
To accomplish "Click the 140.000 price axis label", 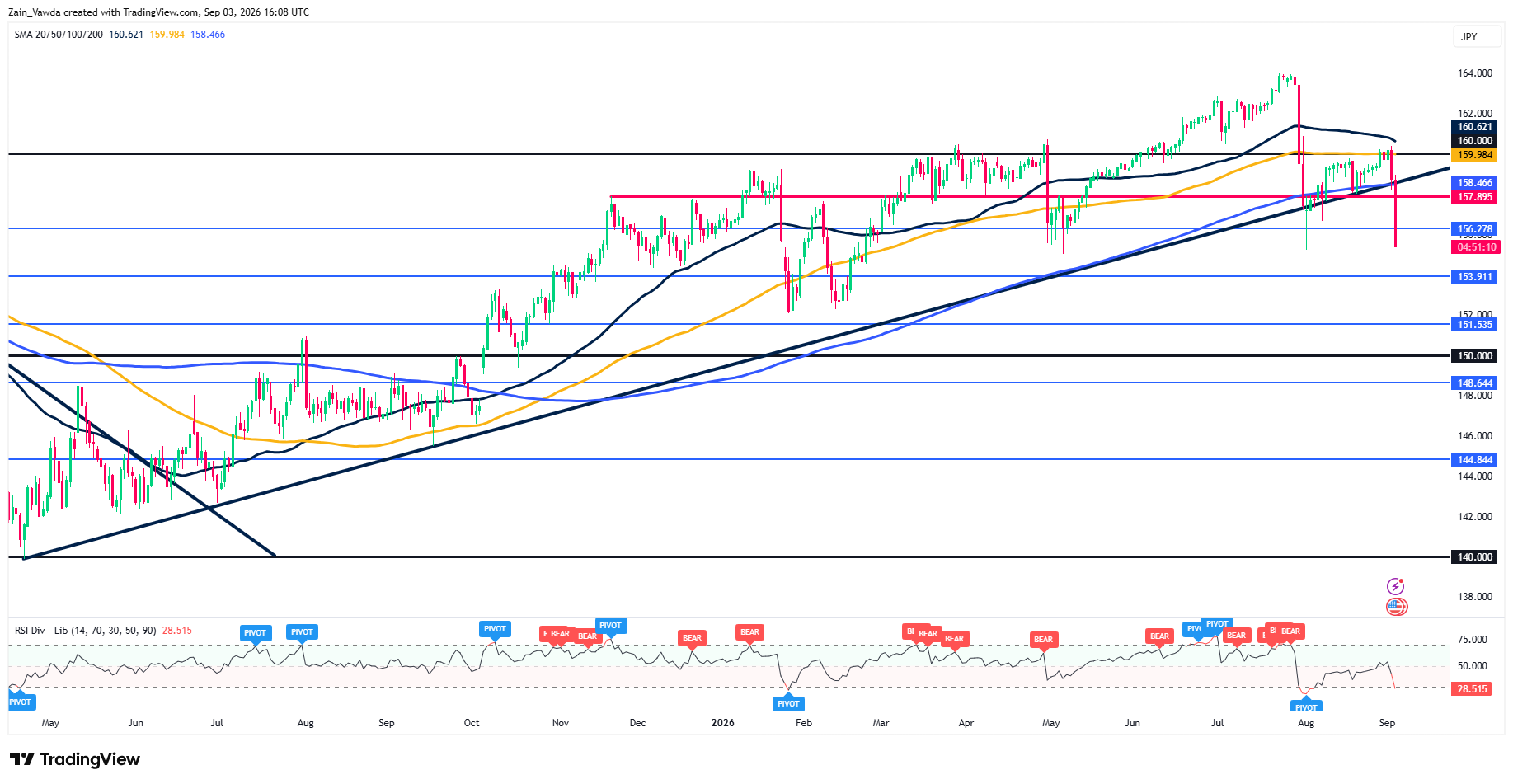I will coord(1474,557).
